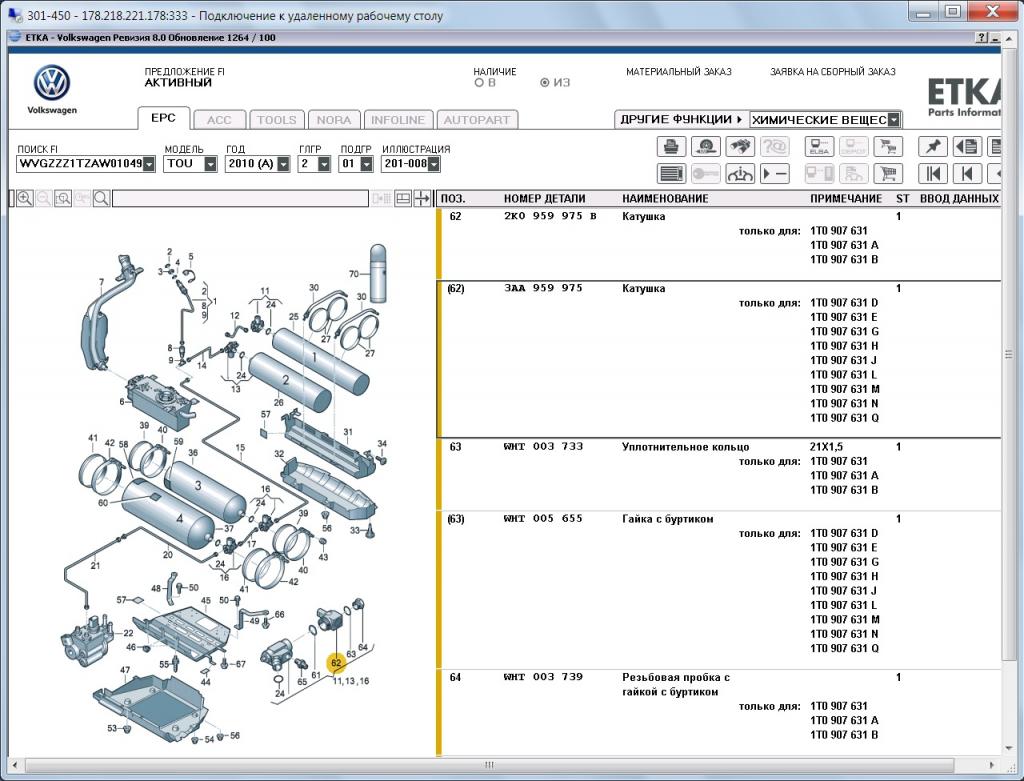Click the double shopping carts icon
The width and height of the screenshot is (1024, 781).
(888, 147)
